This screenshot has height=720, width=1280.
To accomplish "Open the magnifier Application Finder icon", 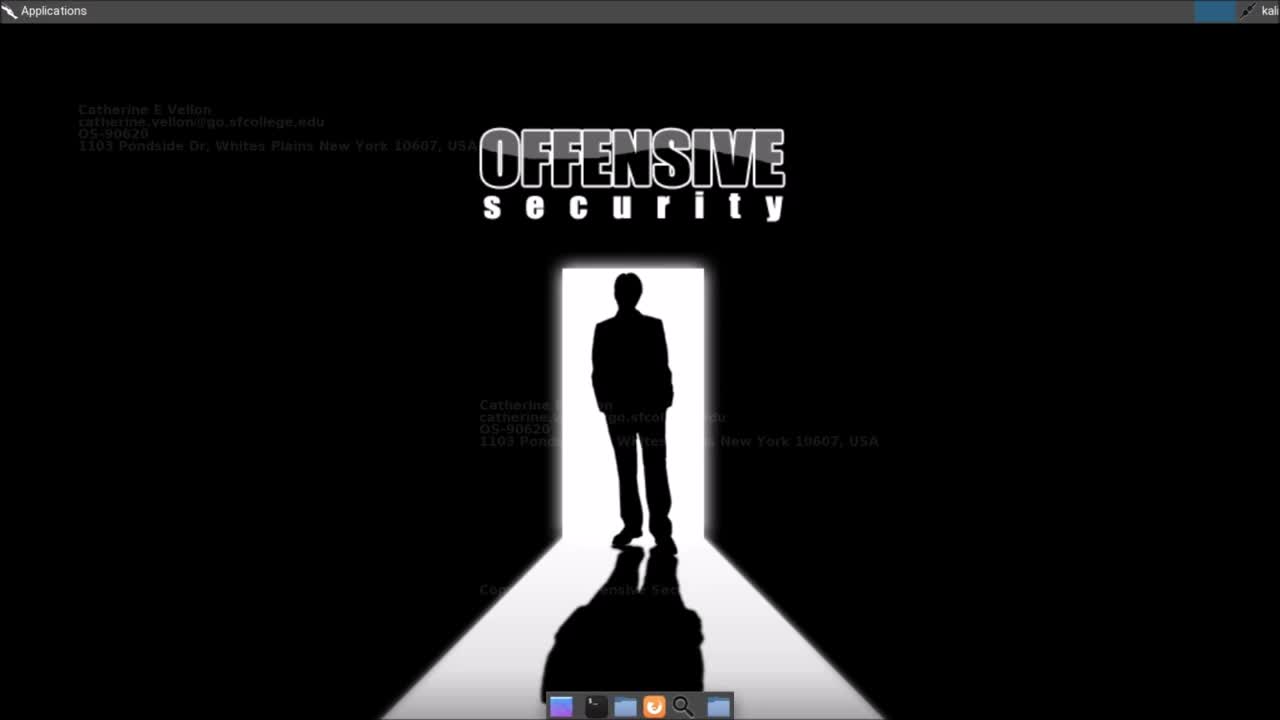I will pos(683,706).
